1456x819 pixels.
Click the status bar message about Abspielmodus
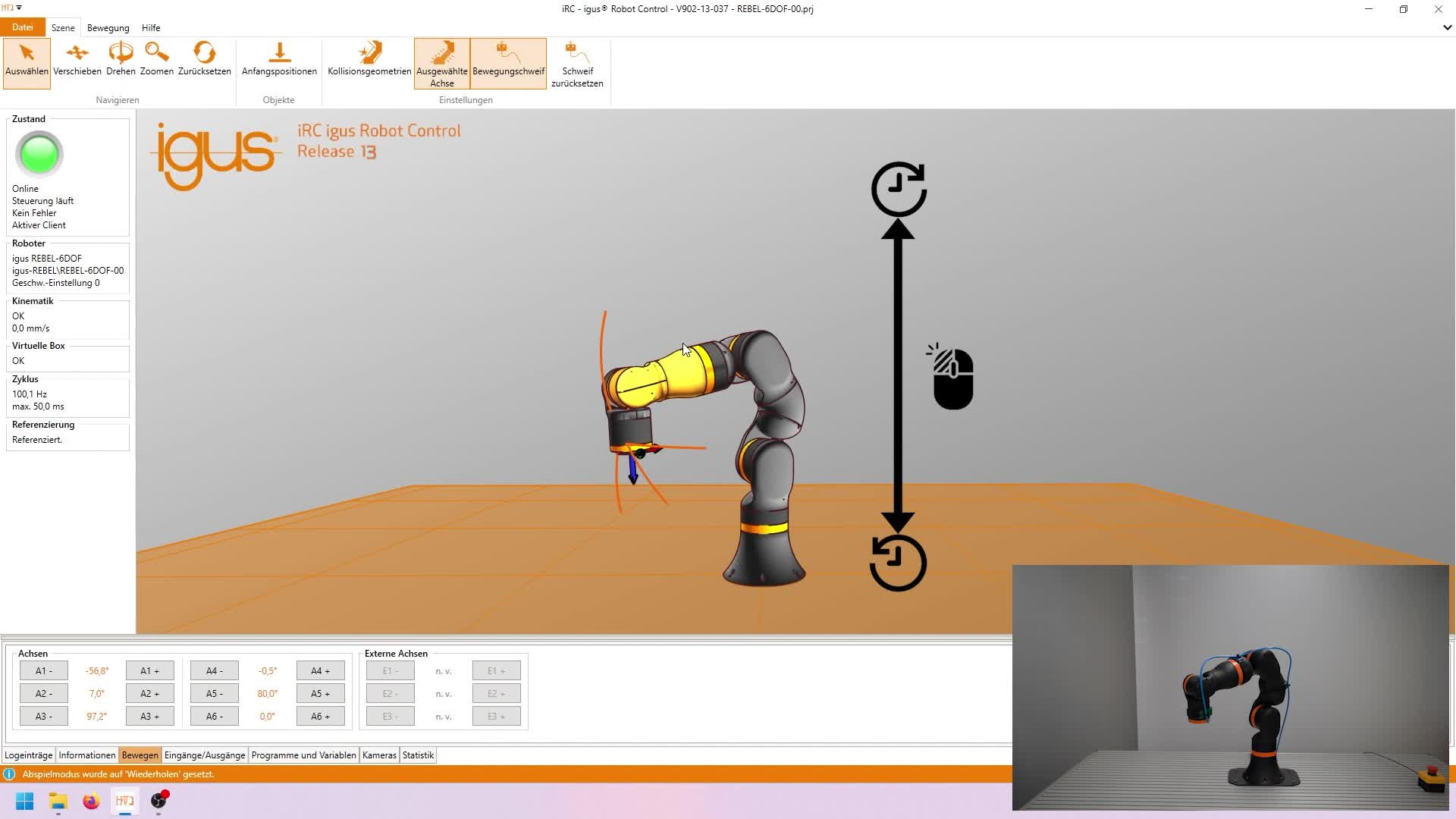click(118, 774)
